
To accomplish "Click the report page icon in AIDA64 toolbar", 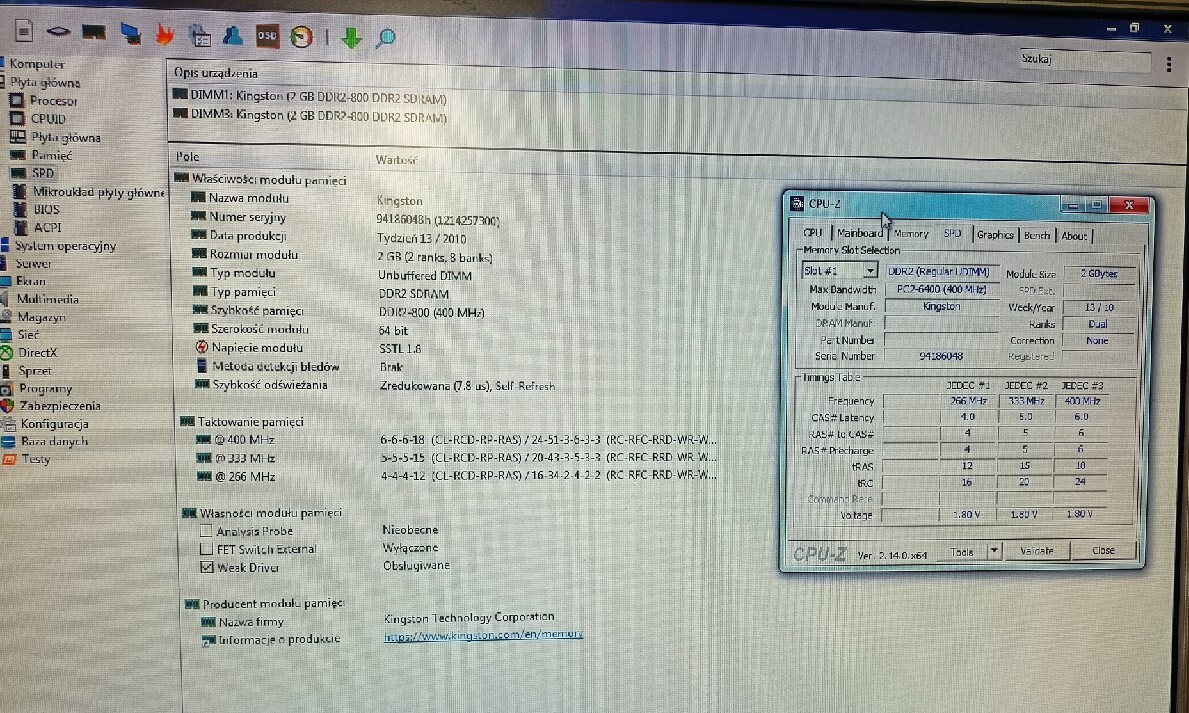I will (x=24, y=30).
